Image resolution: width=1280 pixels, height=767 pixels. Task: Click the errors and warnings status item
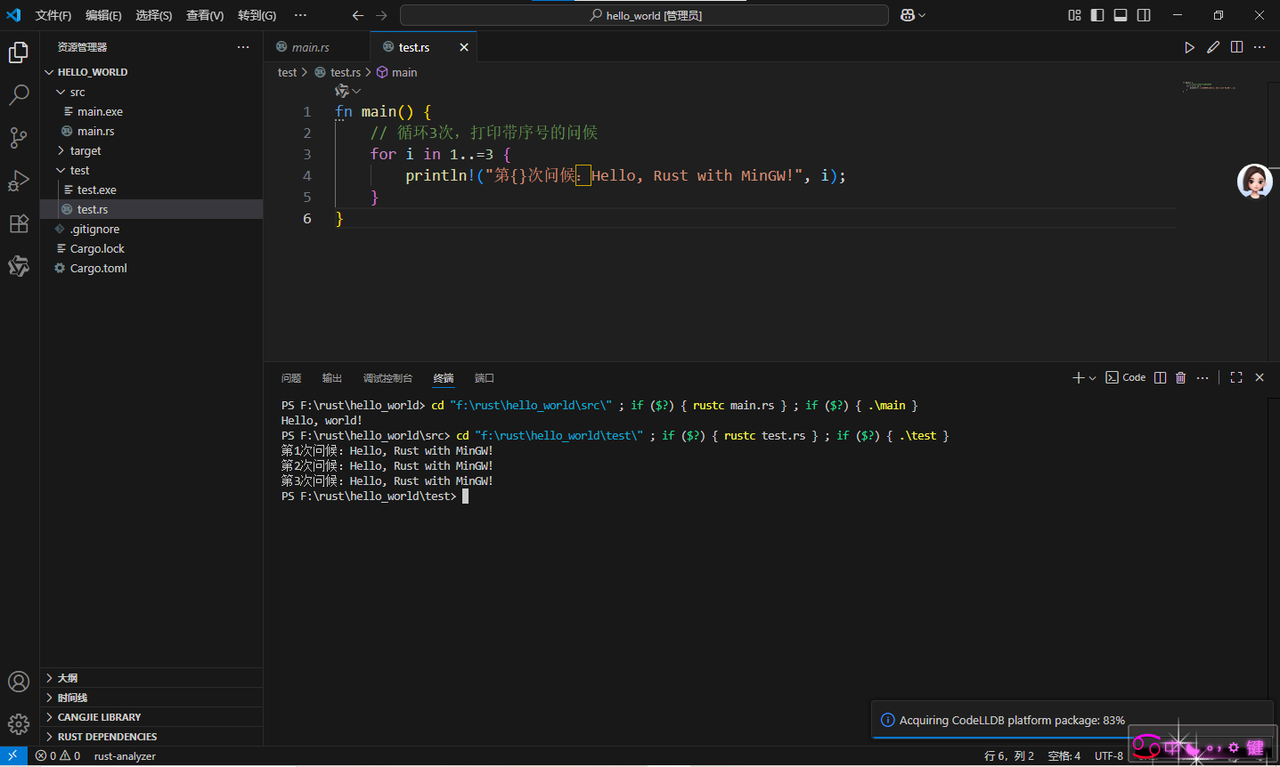click(58, 756)
